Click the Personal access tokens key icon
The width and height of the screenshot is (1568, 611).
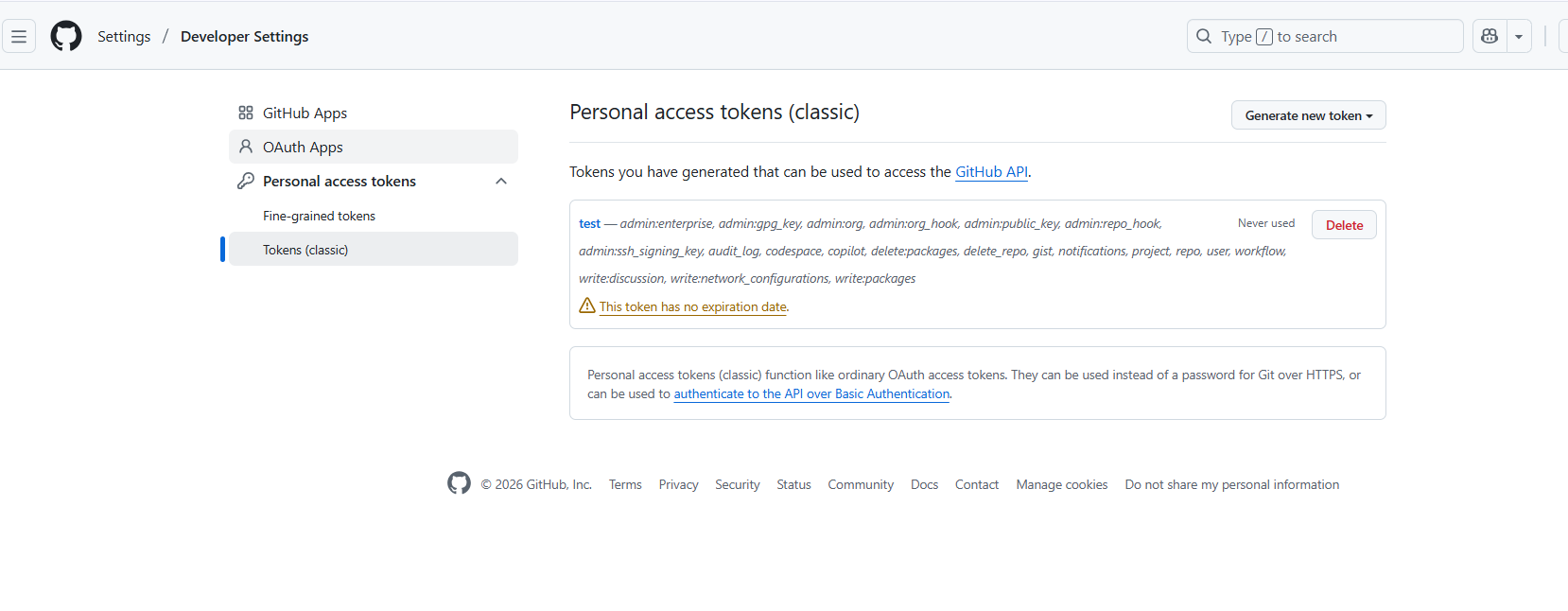(246, 181)
